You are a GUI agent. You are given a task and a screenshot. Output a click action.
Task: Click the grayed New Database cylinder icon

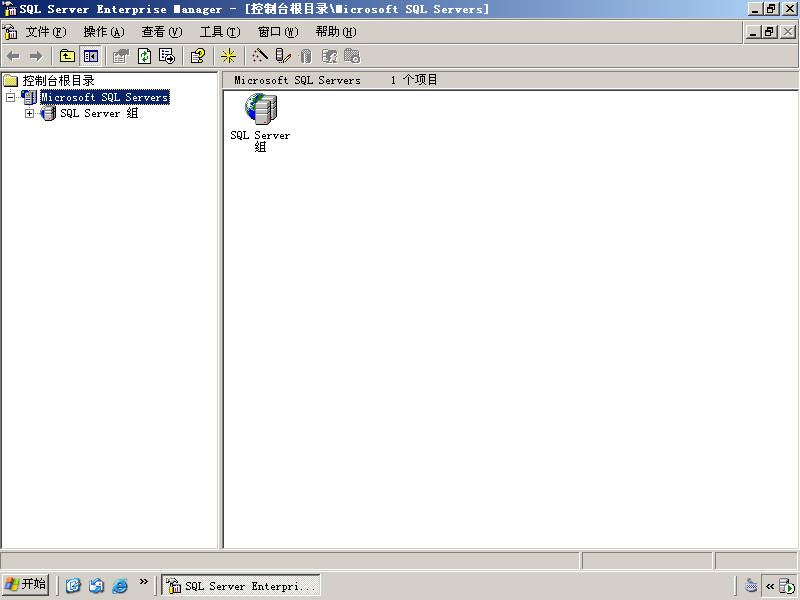click(305, 56)
